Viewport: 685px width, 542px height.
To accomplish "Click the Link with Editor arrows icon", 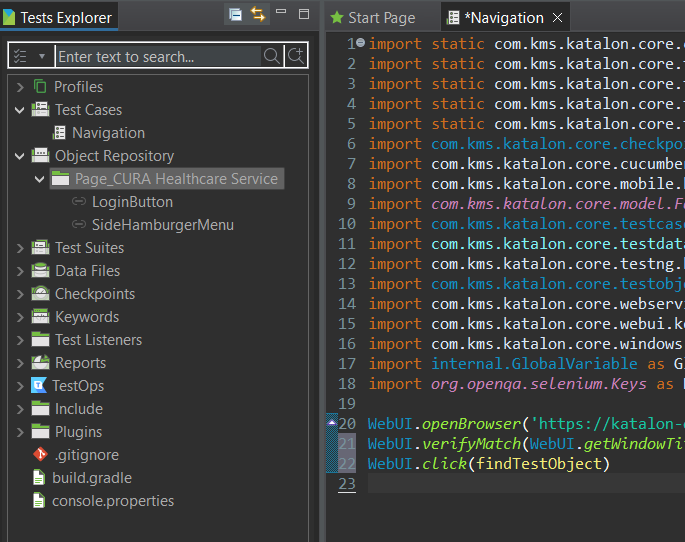I will (258, 14).
